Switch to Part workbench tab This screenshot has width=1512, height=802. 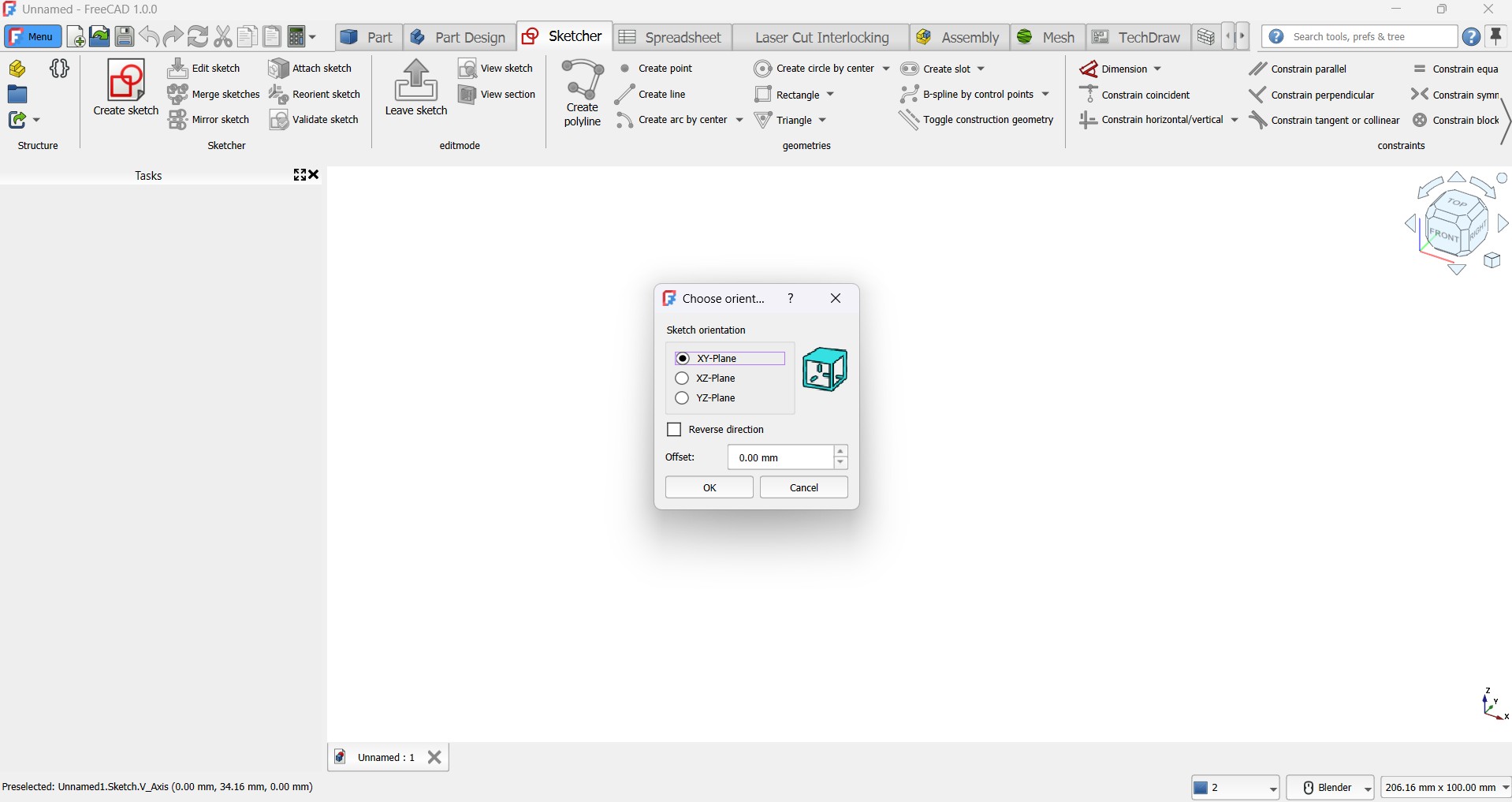tap(367, 37)
